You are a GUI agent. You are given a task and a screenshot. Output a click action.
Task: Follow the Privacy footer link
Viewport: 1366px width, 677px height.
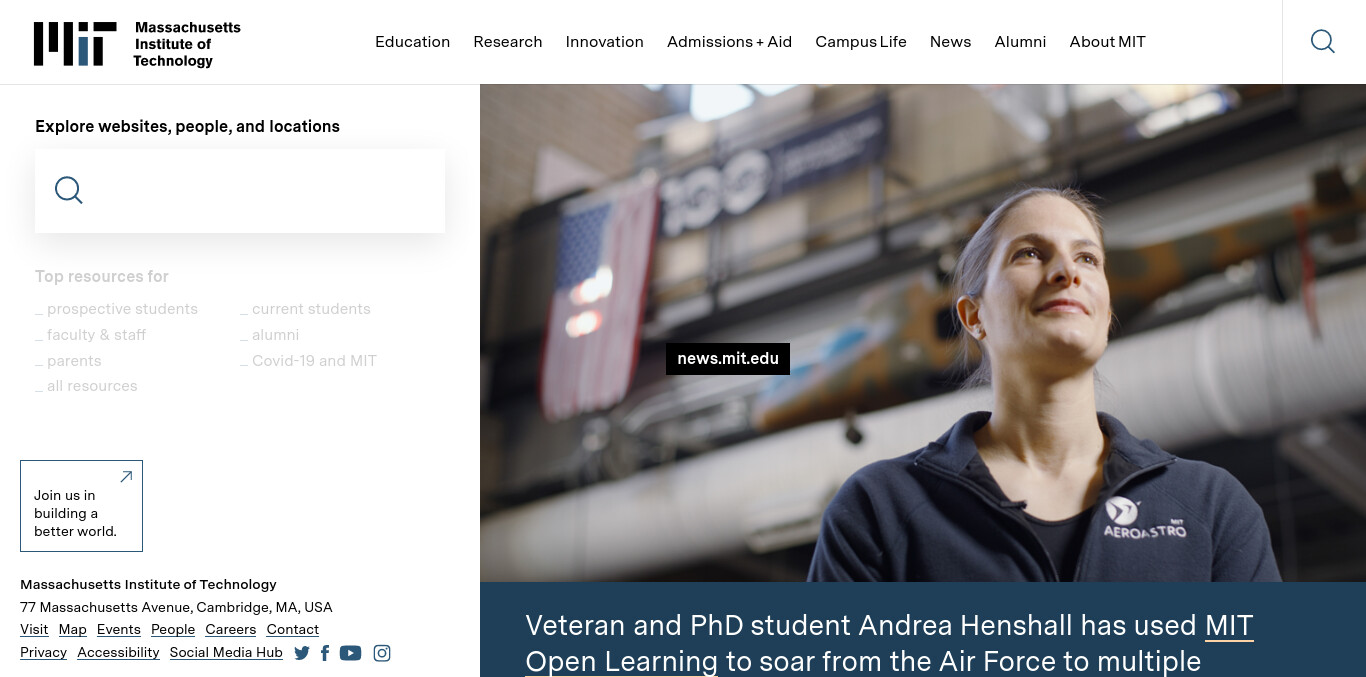(x=44, y=653)
